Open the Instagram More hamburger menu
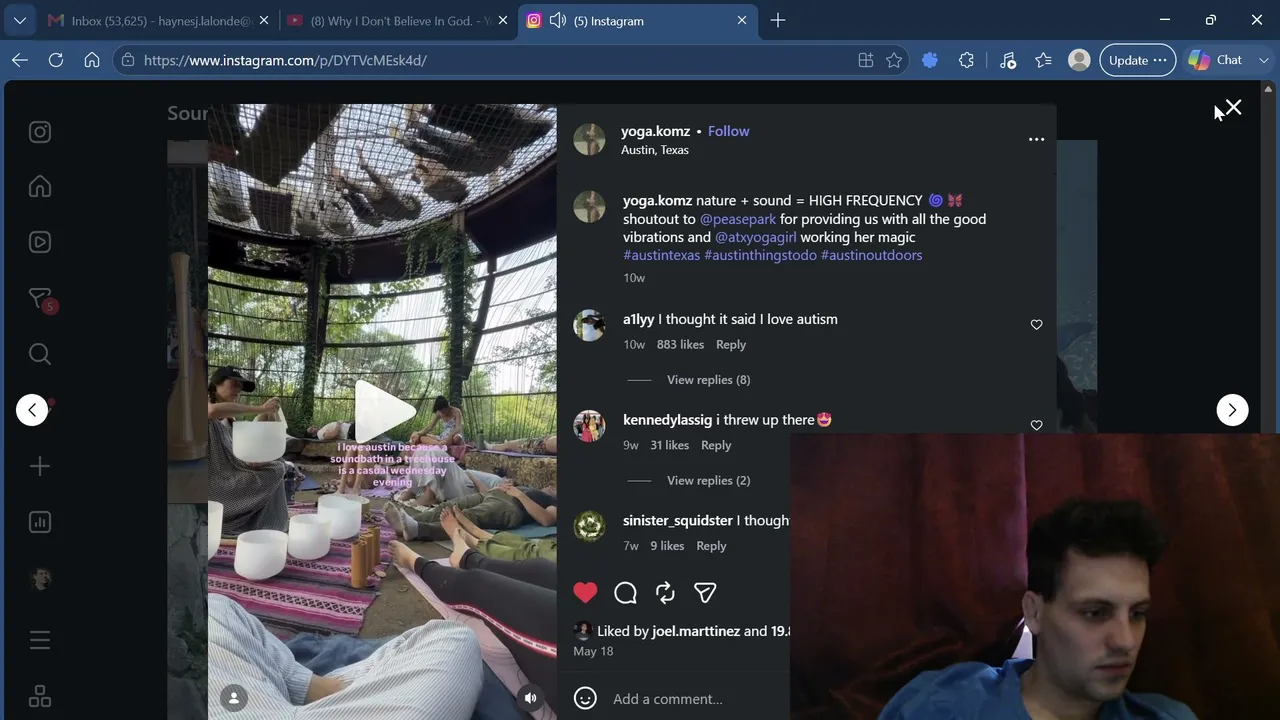Screen dimensions: 1280x720 (40, 640)
